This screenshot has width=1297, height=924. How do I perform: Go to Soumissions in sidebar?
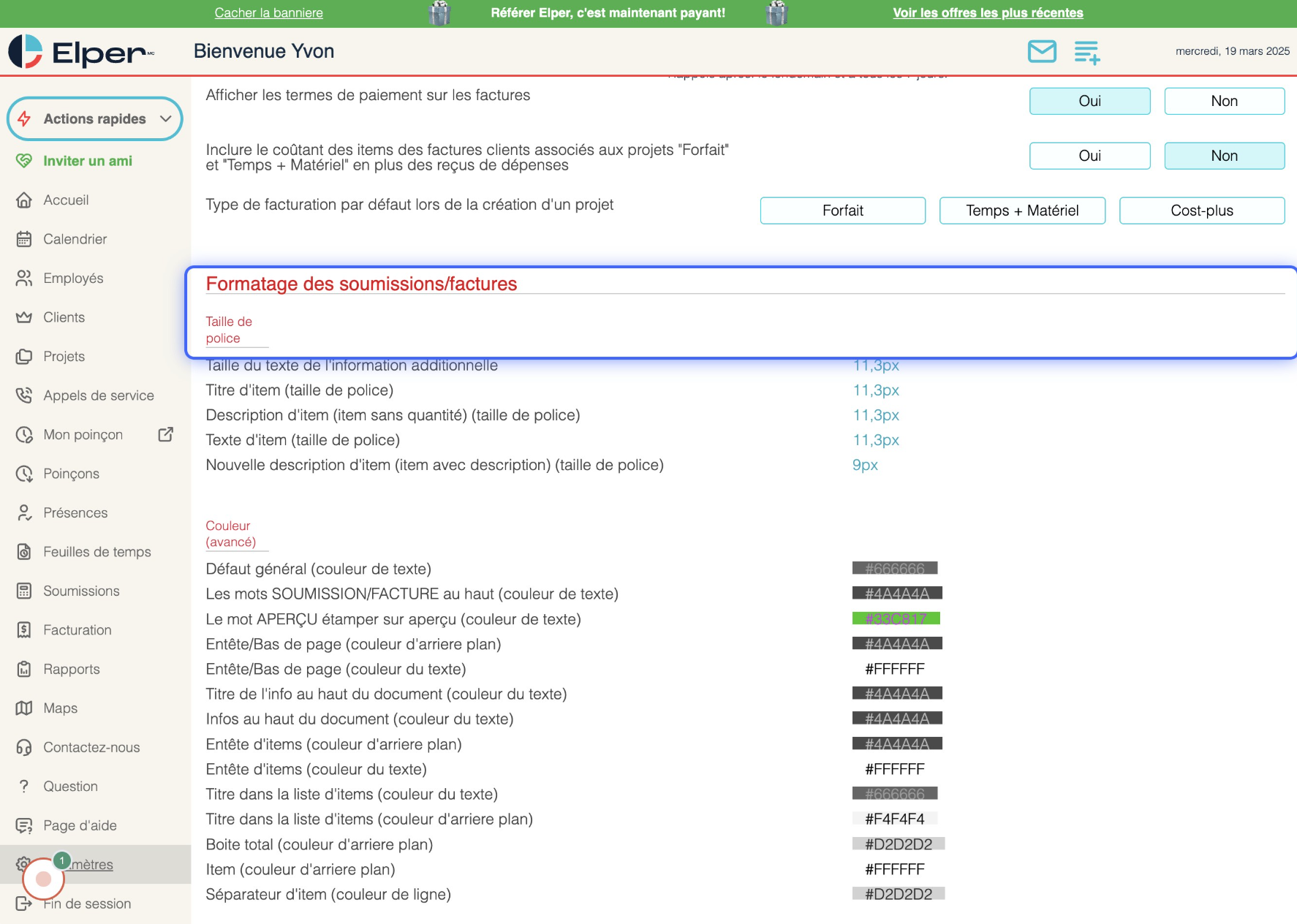point(81,591)
